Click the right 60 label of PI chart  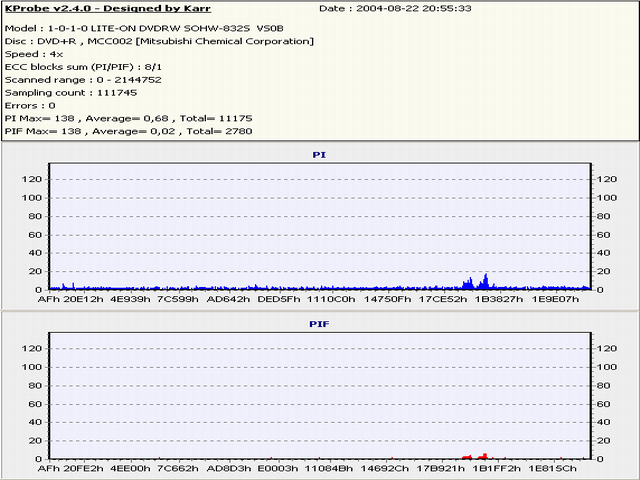point(603,235)
